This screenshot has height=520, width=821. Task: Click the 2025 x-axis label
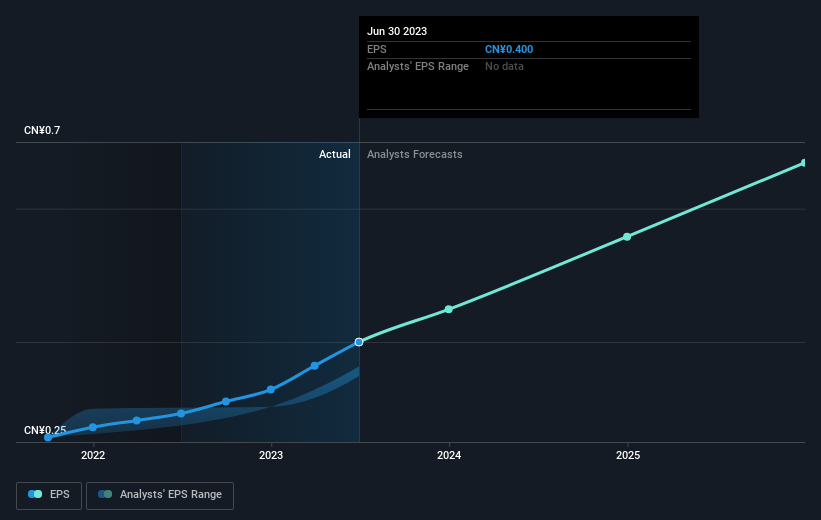coord(628,456)
